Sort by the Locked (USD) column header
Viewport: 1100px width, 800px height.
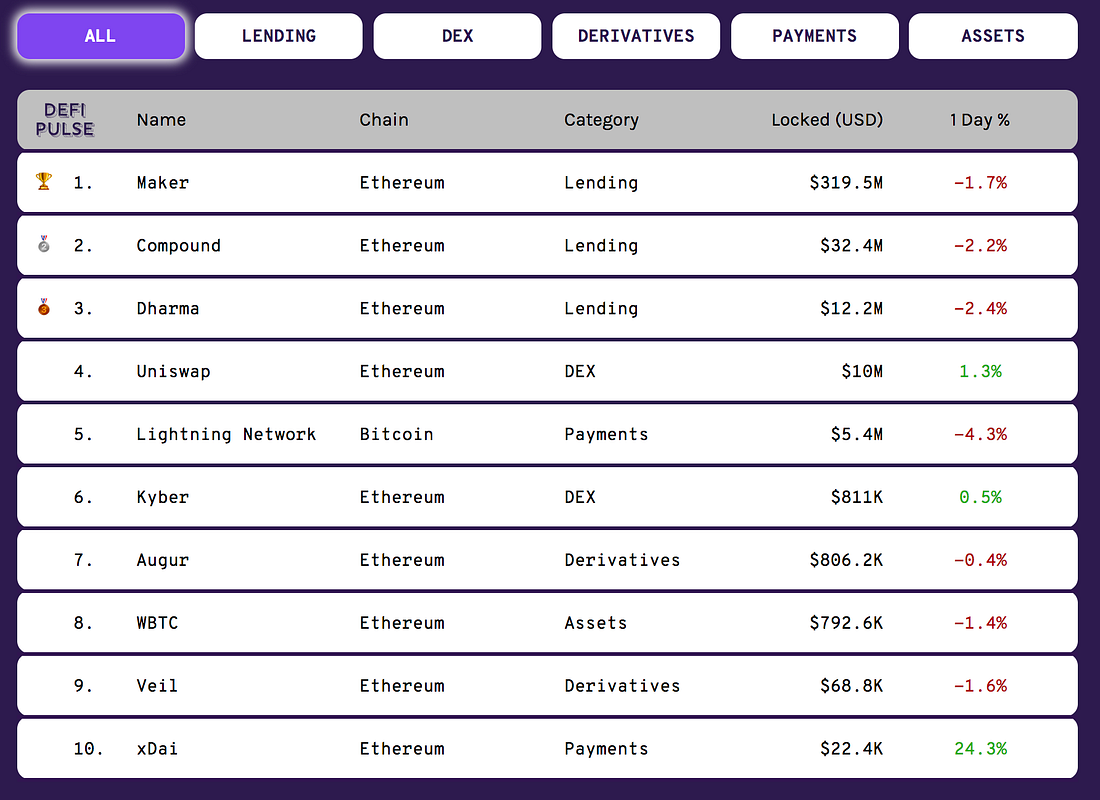pyautogui.click(x=827, y=120)
